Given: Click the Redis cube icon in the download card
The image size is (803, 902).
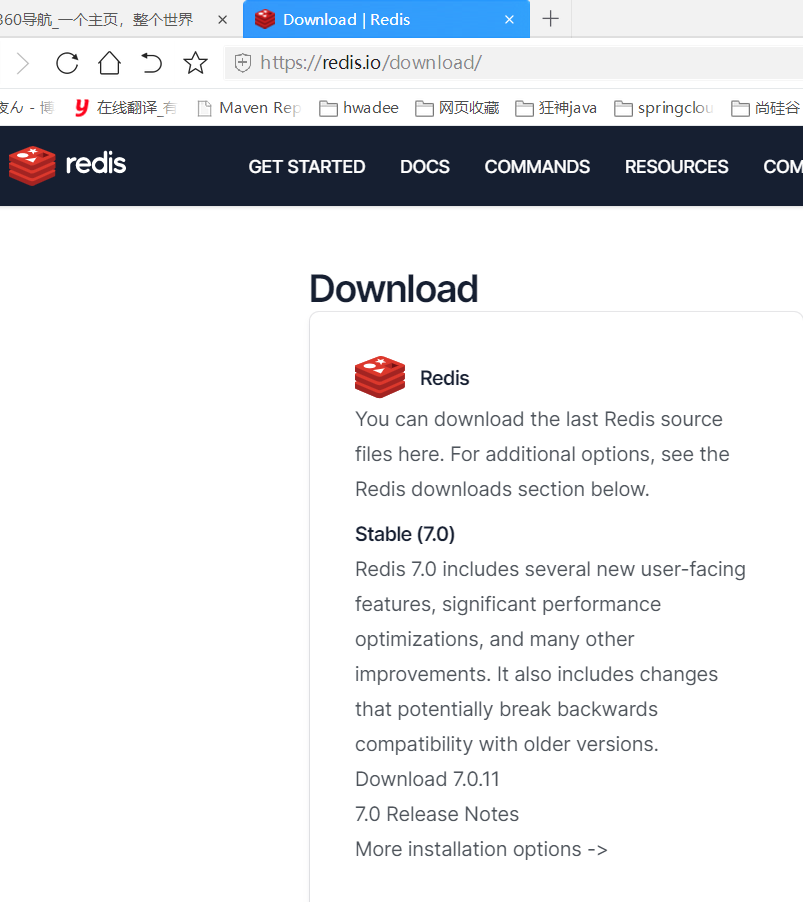Looking at the screenshot, I should [x=380, y=377].
